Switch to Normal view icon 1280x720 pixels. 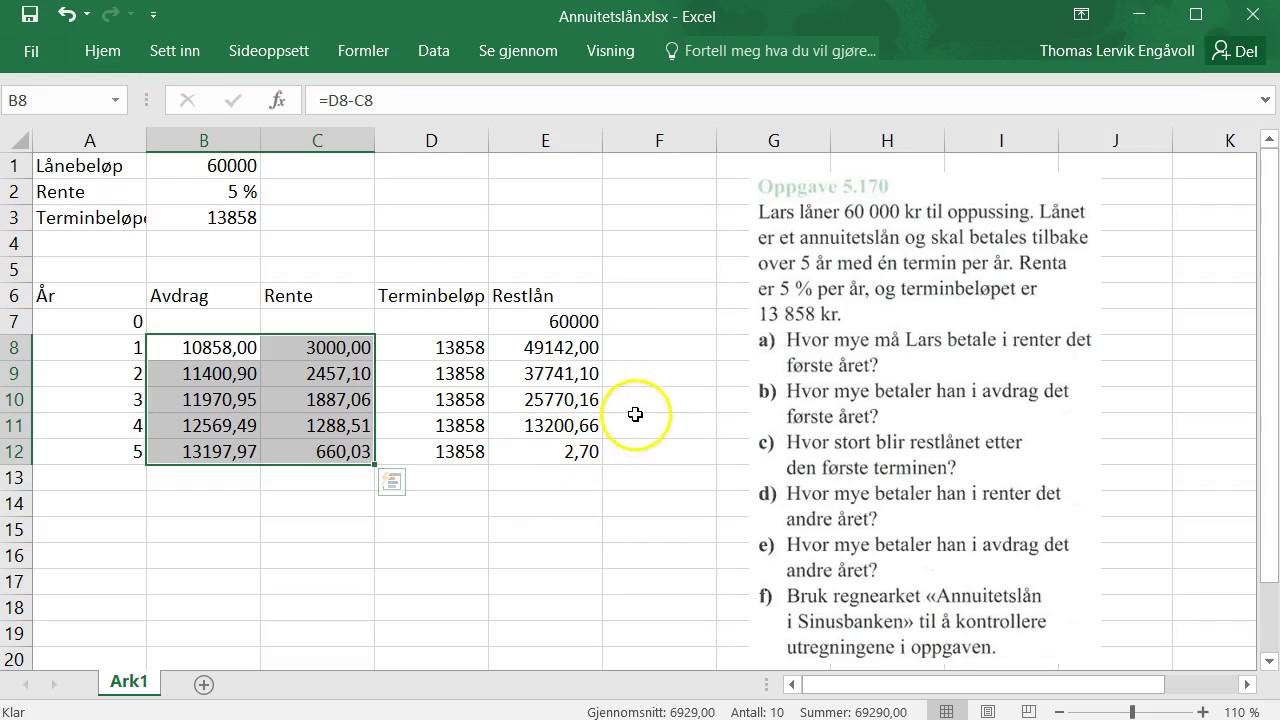[x=947, y=712]
